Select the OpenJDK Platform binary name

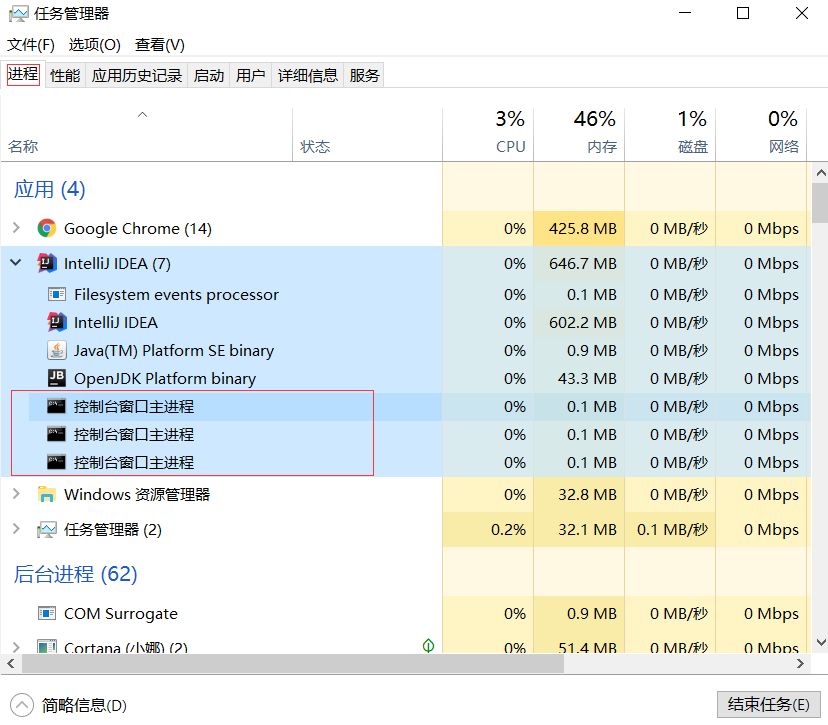165,379
